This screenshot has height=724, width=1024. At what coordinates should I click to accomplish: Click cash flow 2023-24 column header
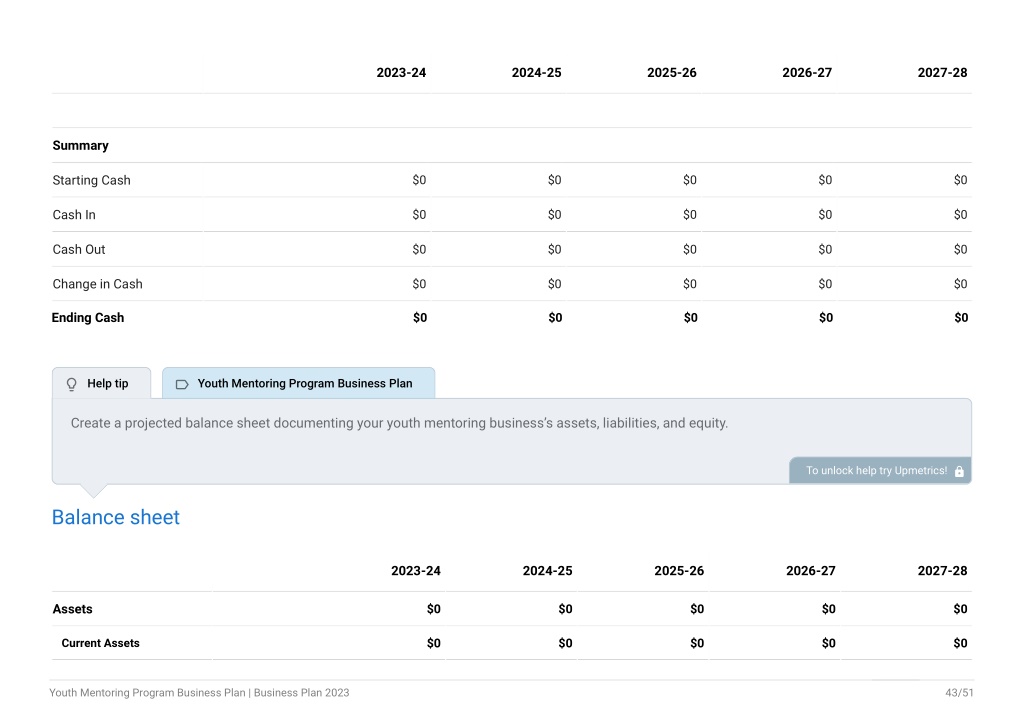point(401,72)
